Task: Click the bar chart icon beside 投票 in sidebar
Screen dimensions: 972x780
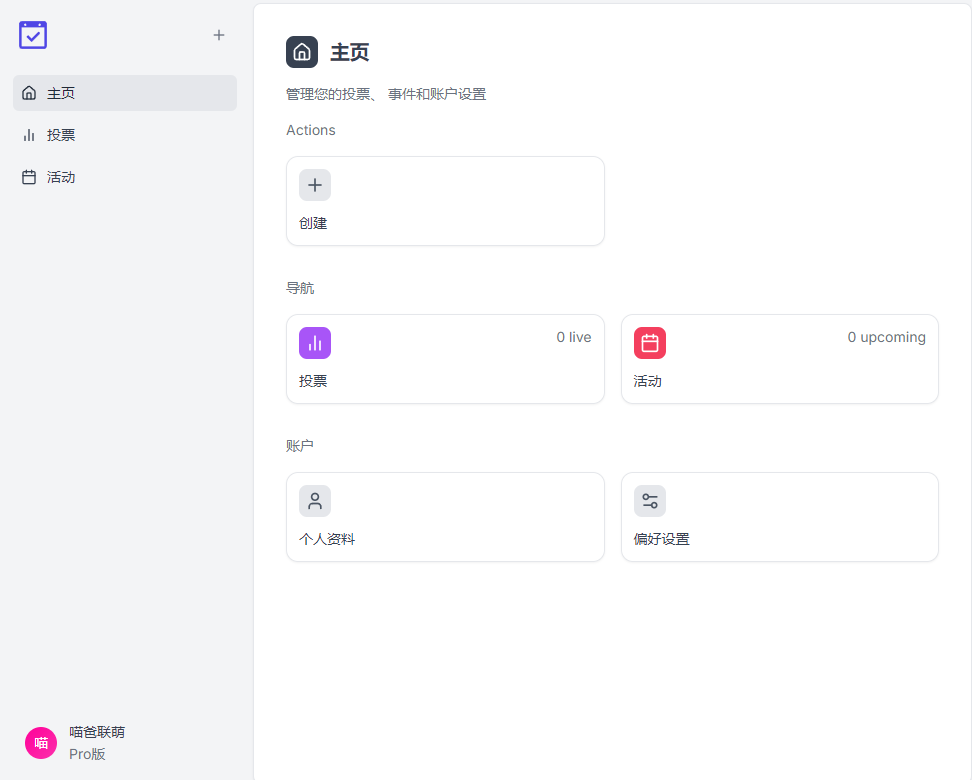Action: point(29,135)
